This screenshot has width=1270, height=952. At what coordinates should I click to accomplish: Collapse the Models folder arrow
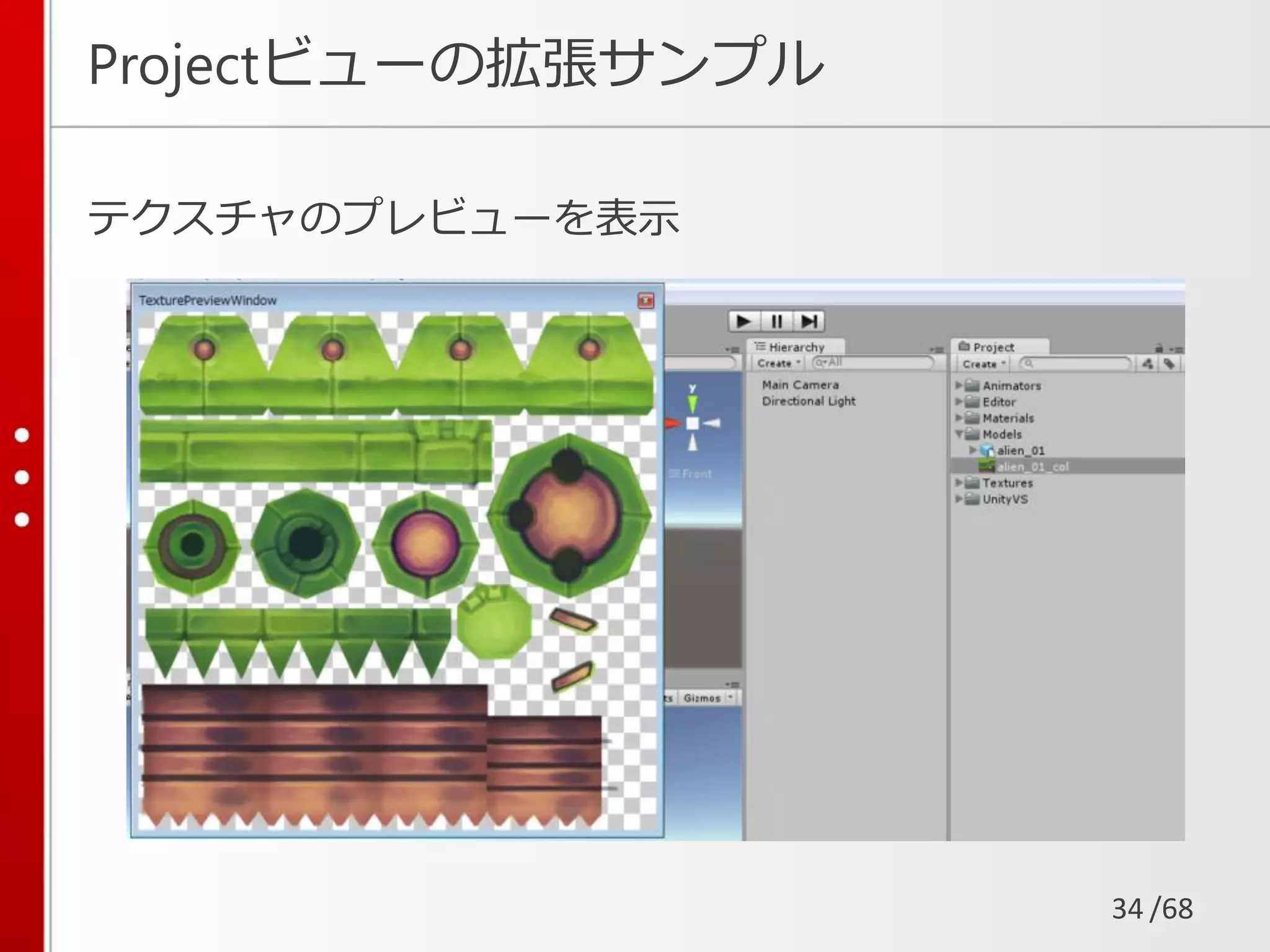coord(959,434)
